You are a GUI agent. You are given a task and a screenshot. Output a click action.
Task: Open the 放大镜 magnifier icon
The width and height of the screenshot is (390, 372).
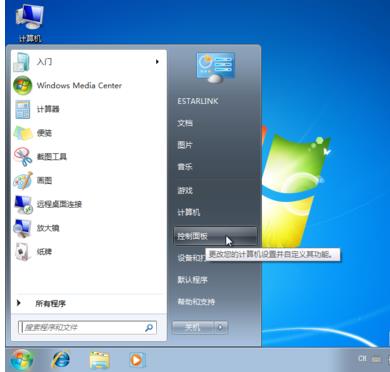point(22,228)
